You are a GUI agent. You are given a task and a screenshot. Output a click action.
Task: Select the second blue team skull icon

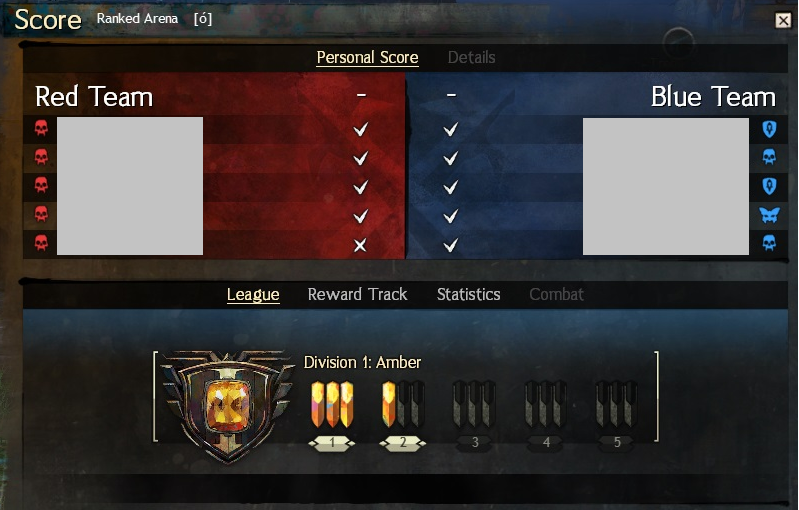click(x=769, y=156)
